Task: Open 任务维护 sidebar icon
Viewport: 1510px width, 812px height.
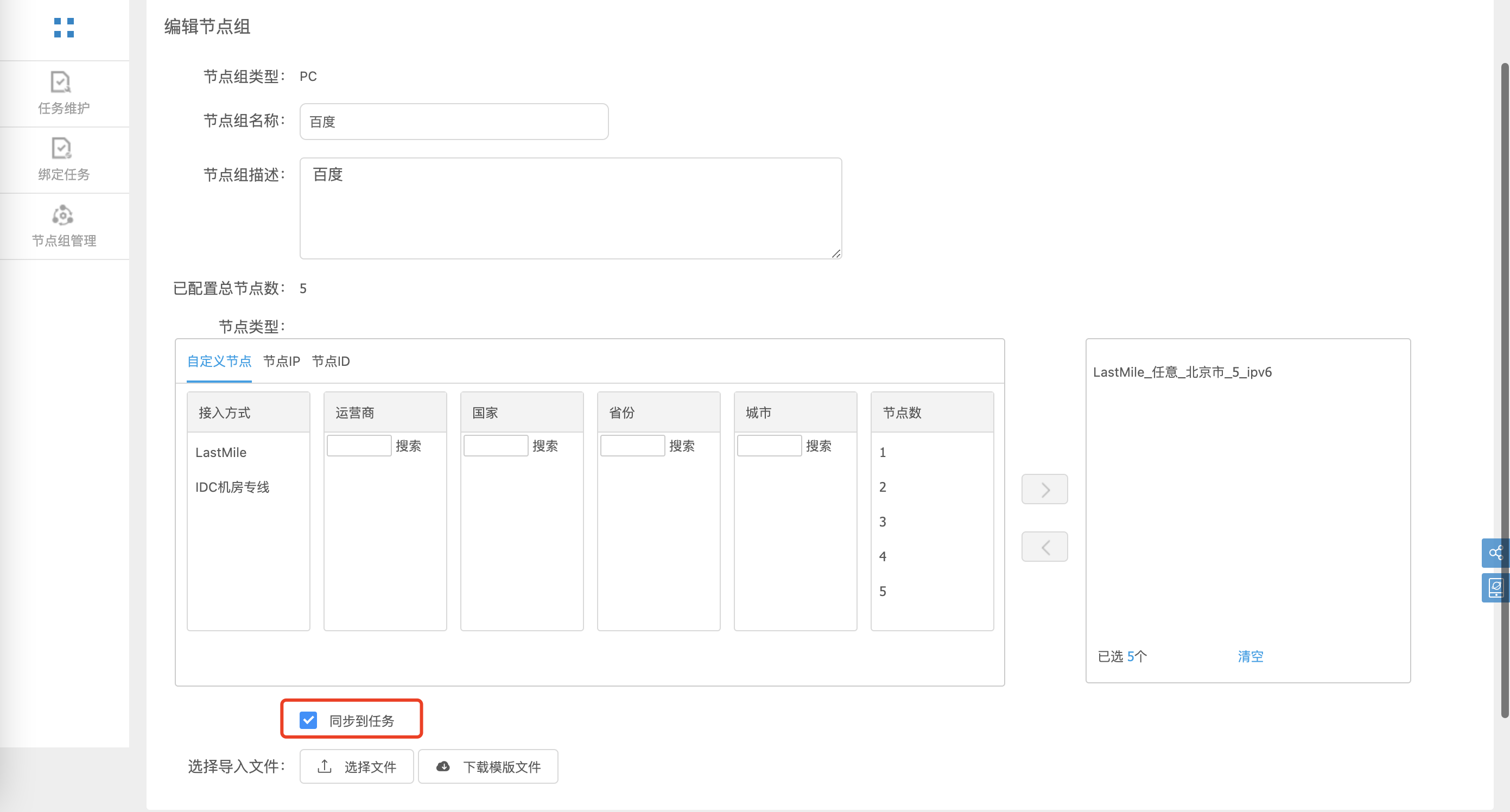Action: click(61, 82)
